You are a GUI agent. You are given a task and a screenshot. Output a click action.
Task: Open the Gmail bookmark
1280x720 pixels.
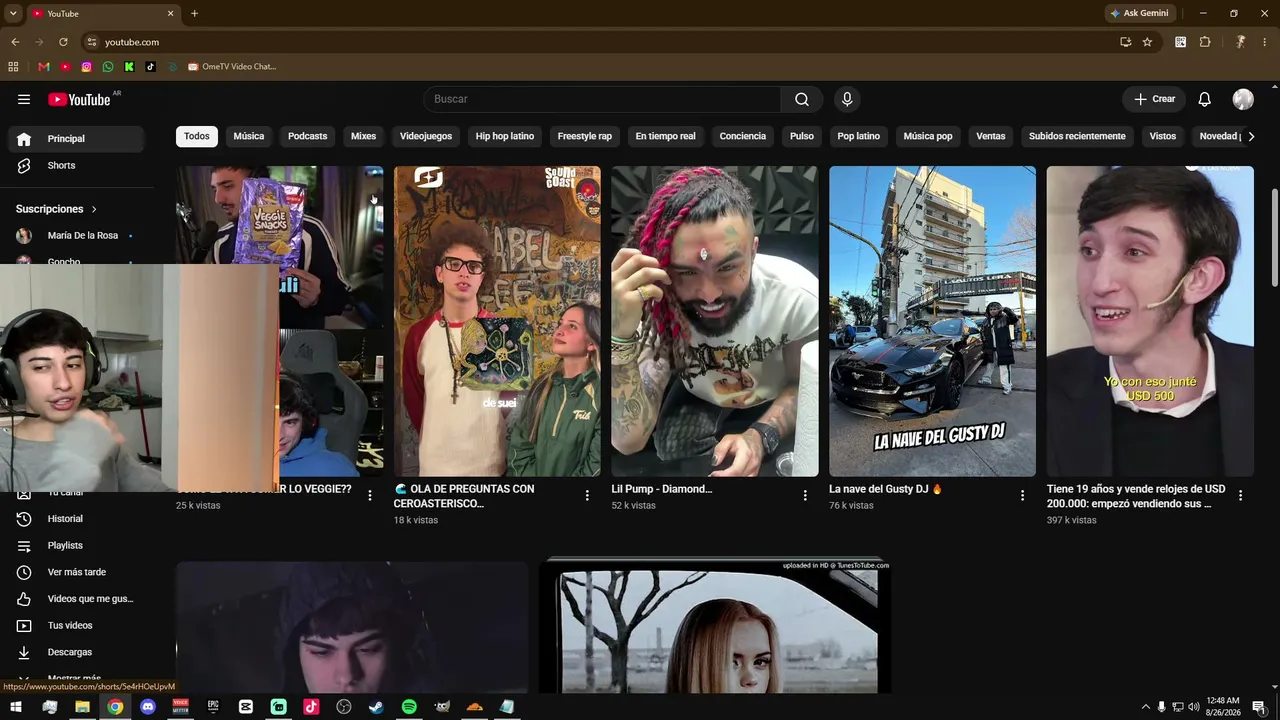43,67
